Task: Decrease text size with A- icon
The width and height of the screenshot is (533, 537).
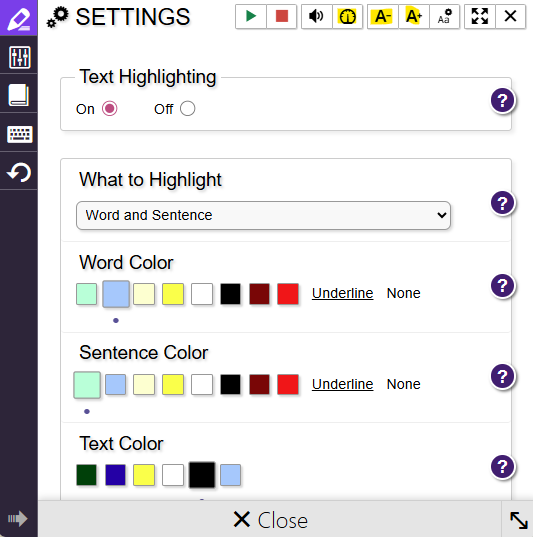Action: tap(383, 16)
